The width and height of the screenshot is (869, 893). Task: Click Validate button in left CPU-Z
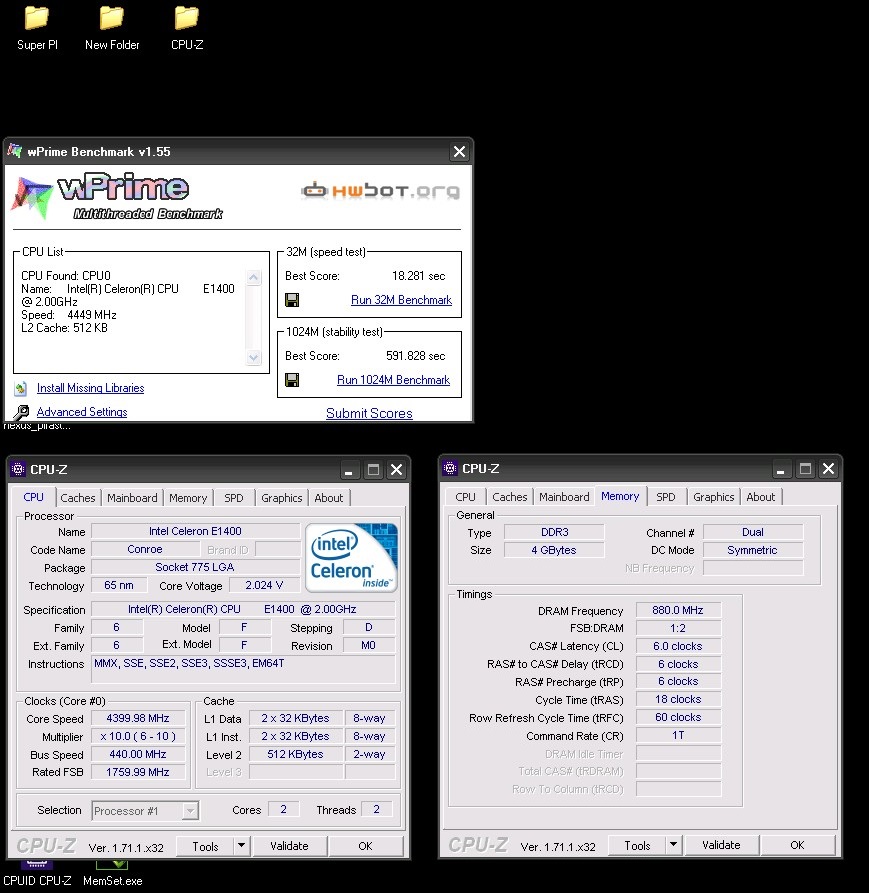click(x=289, y=846)
